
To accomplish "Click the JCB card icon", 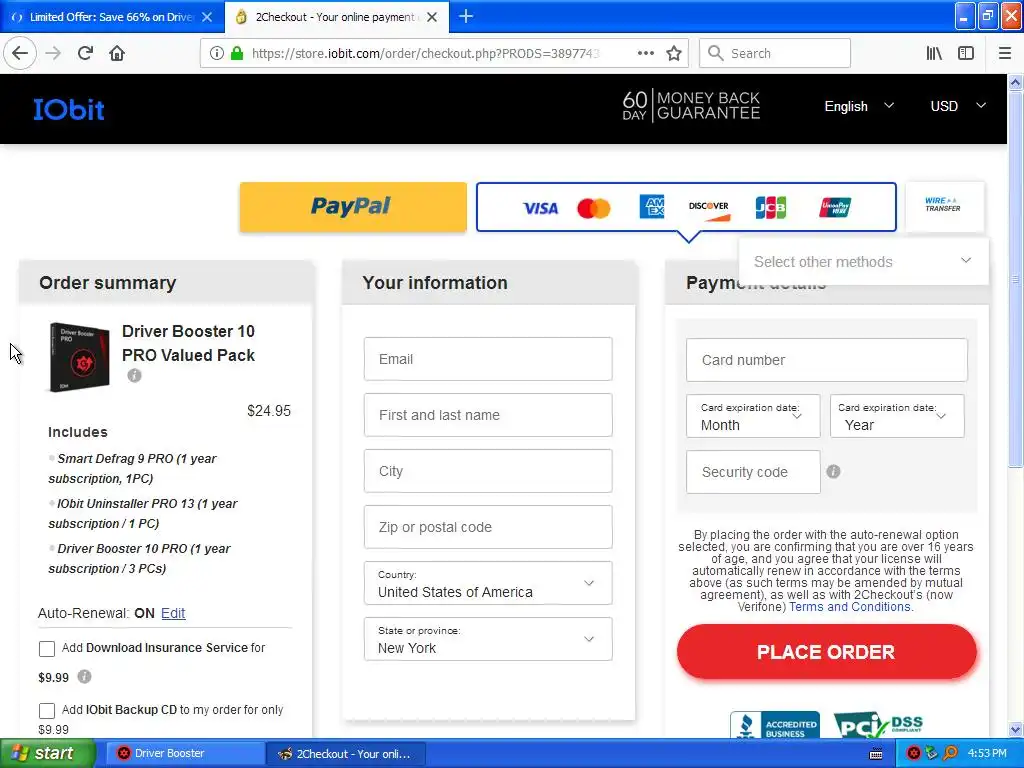I will [x=771, y=208].
